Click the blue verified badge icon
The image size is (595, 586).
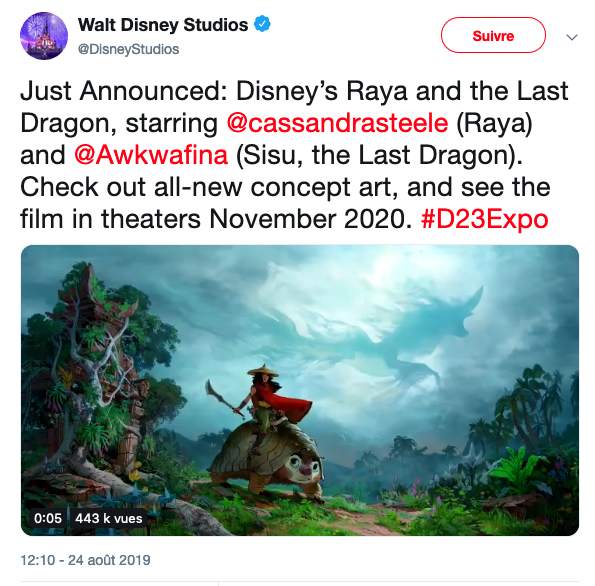pyautogui.click(x=262, y=24)
